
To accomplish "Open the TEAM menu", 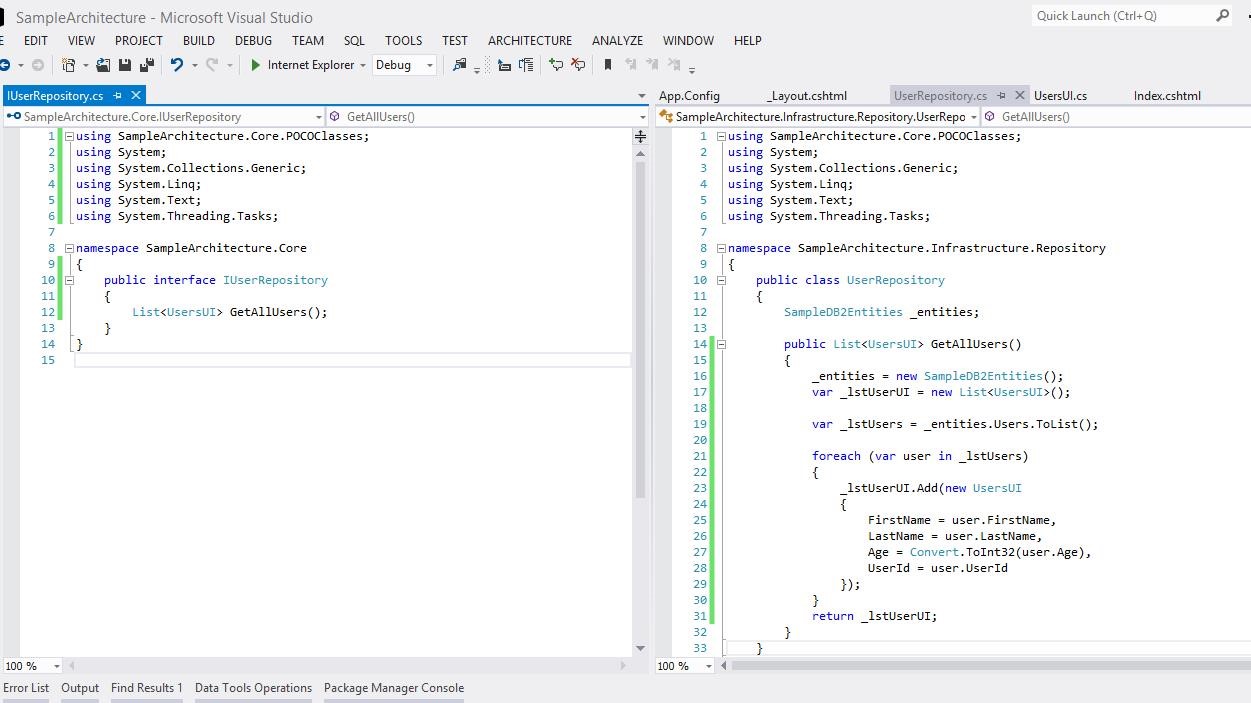I will [x=307, y=40].
